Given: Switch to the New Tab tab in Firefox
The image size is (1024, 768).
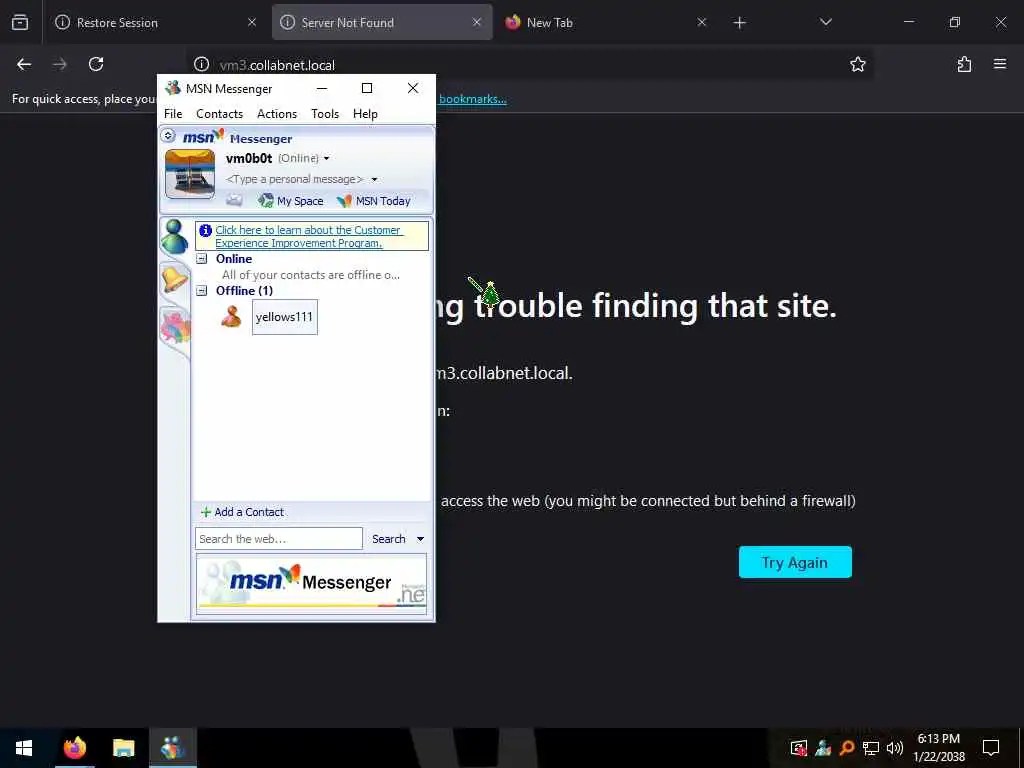Looking at the screenshot, I should tap(604, 22).
